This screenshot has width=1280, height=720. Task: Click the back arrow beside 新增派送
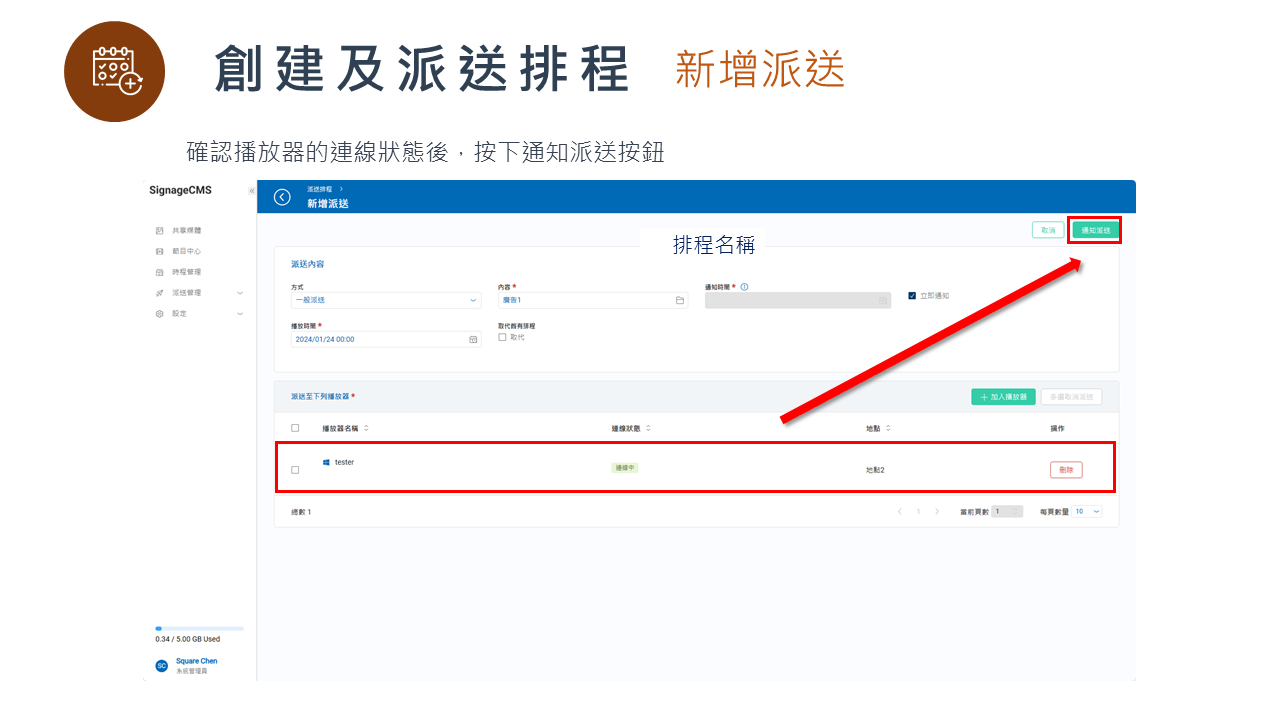coord(281,197)
